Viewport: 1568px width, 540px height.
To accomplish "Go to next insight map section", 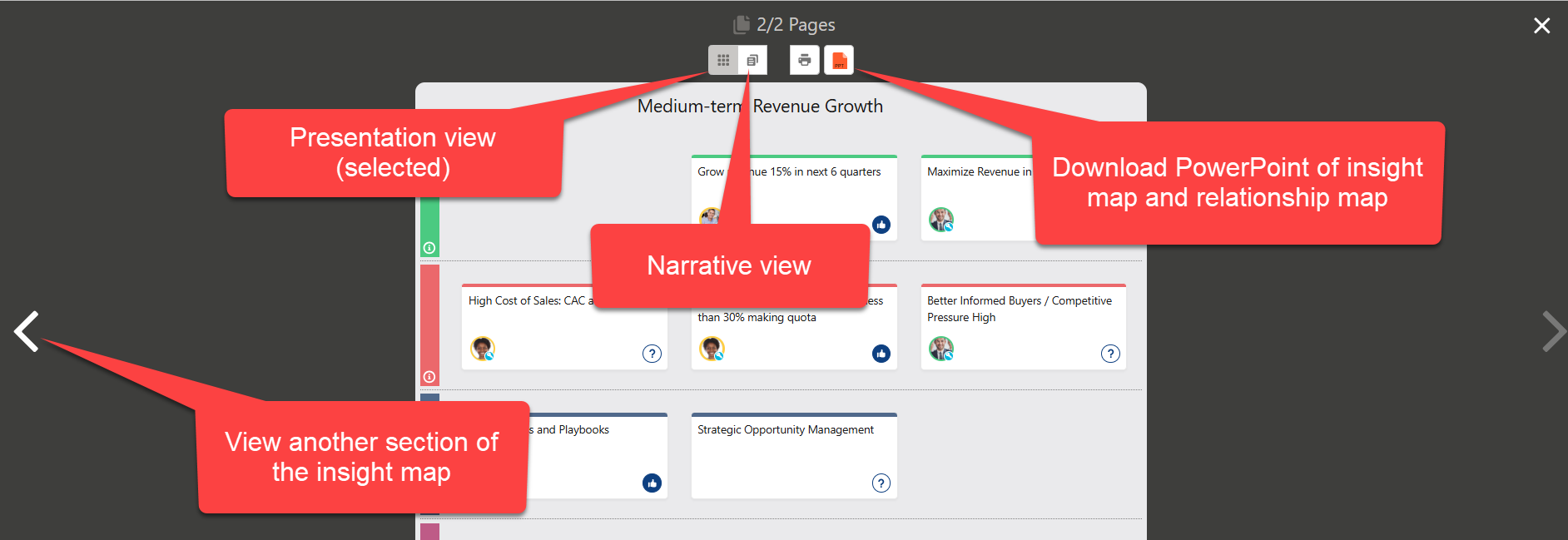I will tap(1552, 331).
